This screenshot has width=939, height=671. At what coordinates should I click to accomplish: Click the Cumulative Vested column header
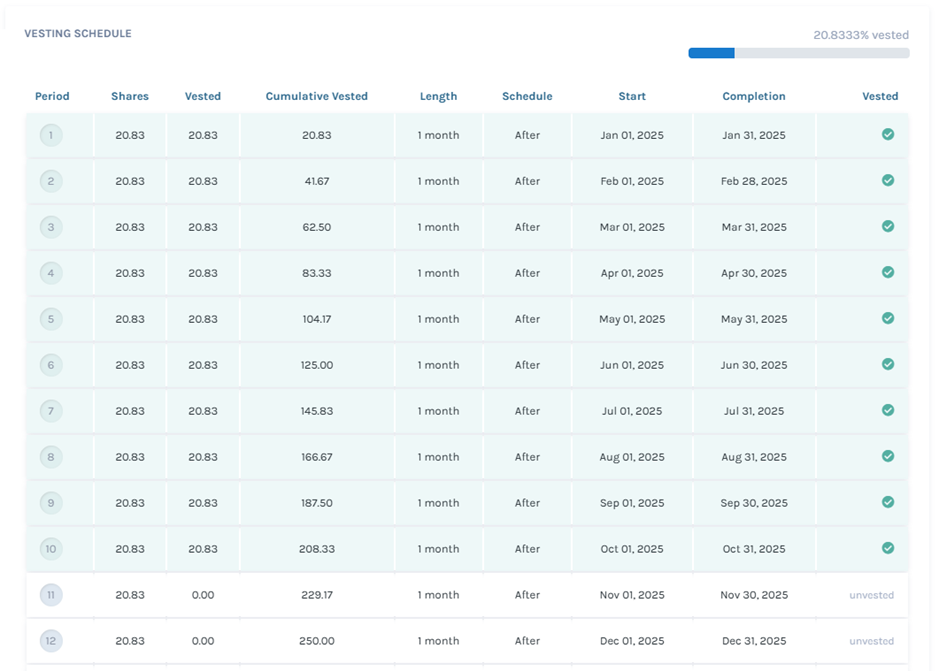click(316, 97)
